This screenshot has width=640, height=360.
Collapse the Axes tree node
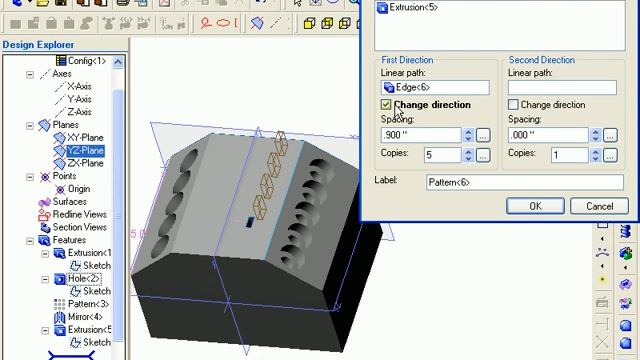coord(30,74)
